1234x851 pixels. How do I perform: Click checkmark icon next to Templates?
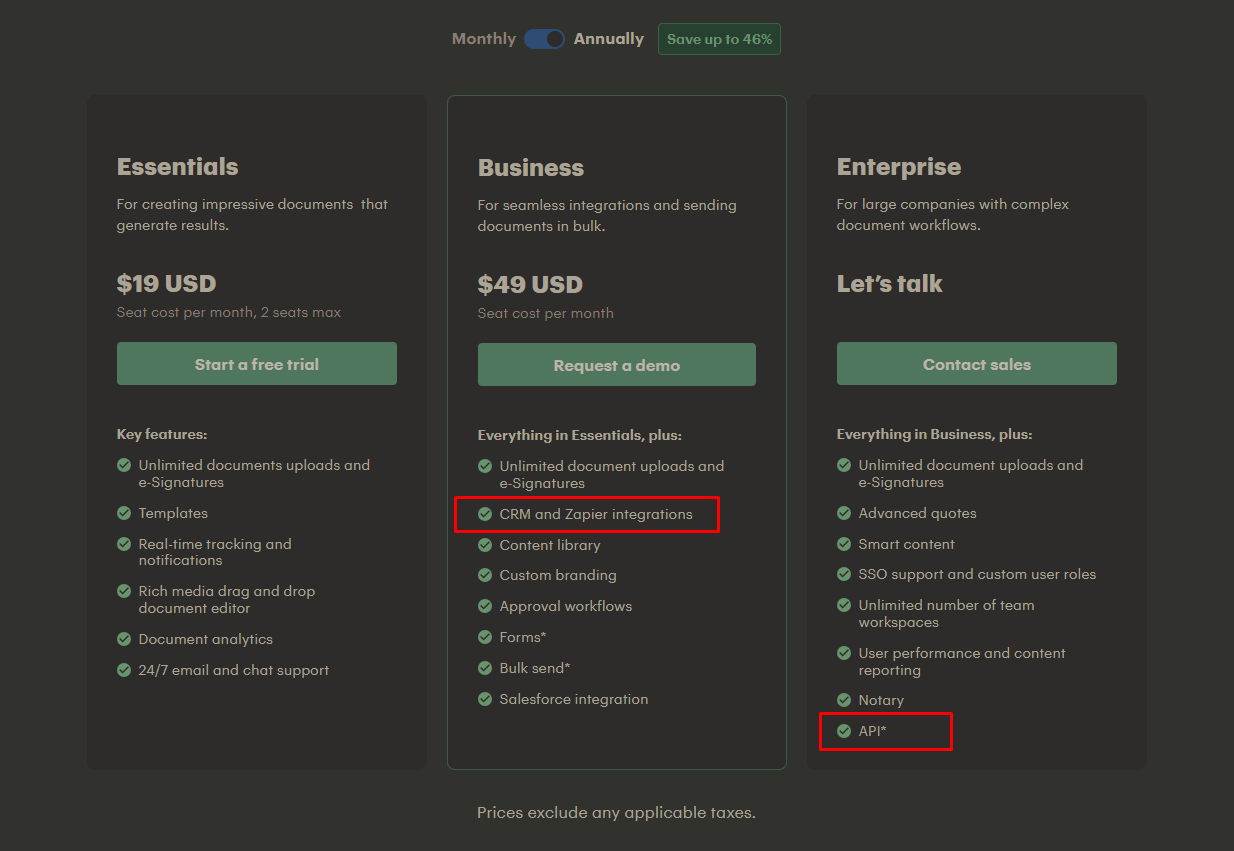124,513
